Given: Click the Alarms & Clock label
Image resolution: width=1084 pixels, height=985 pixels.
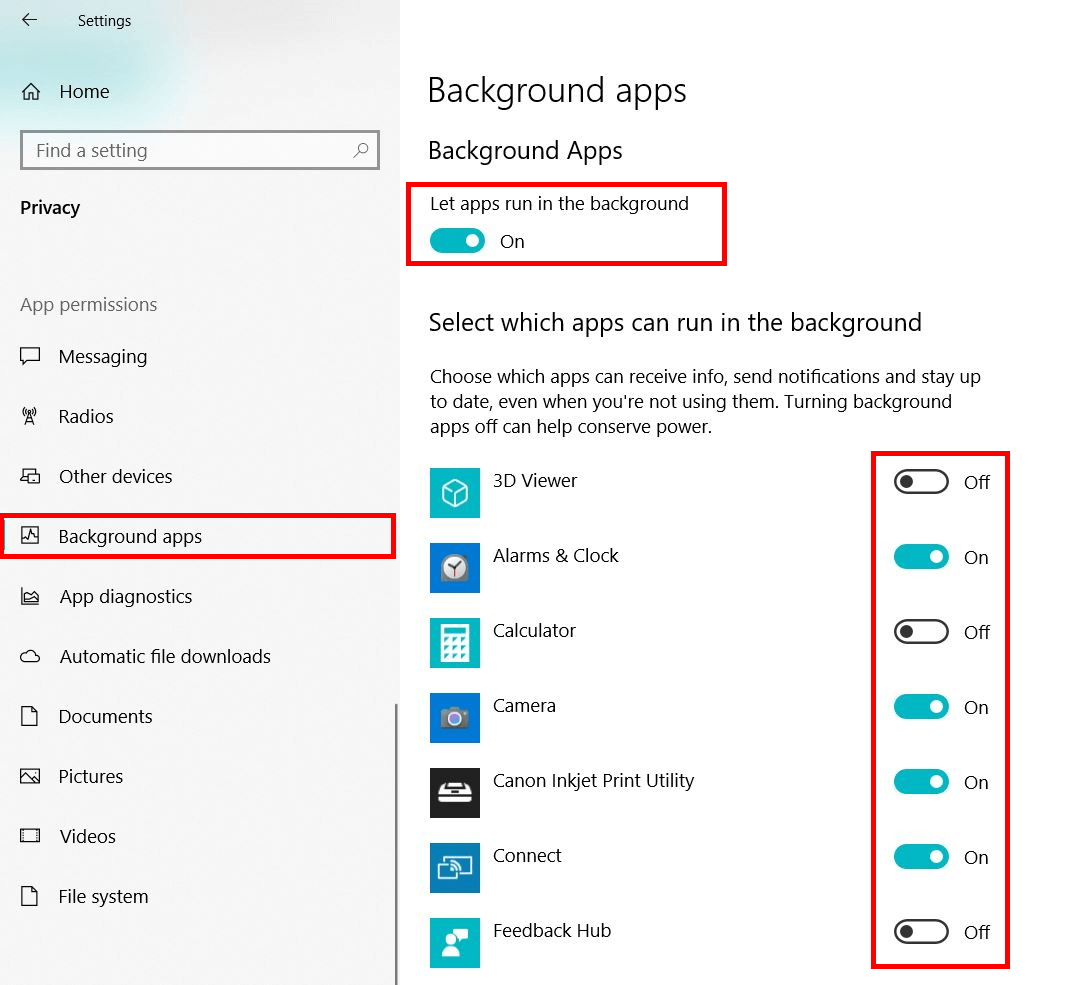Looking at the screenshot, I should coord(555,555).
